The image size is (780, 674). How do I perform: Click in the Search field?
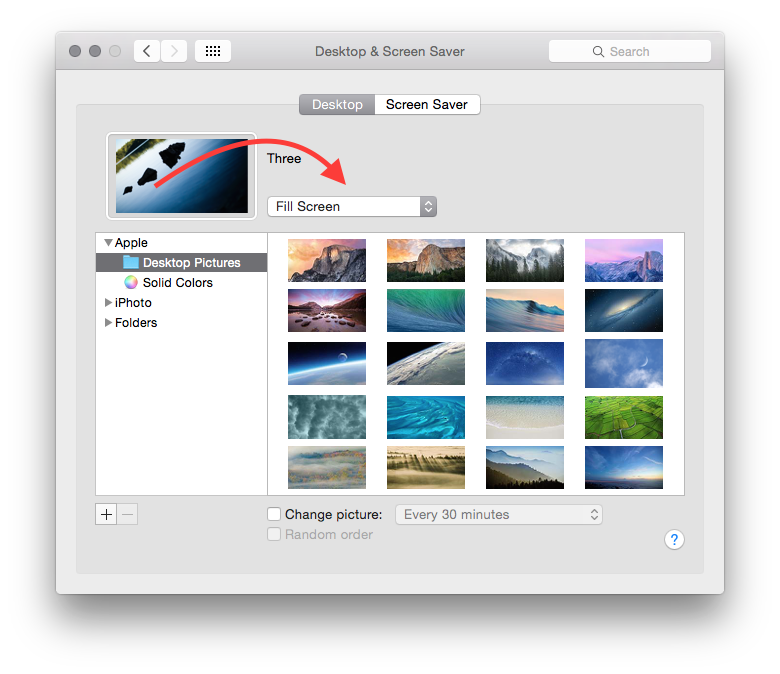pyautogui.click(x=630, y=51)
